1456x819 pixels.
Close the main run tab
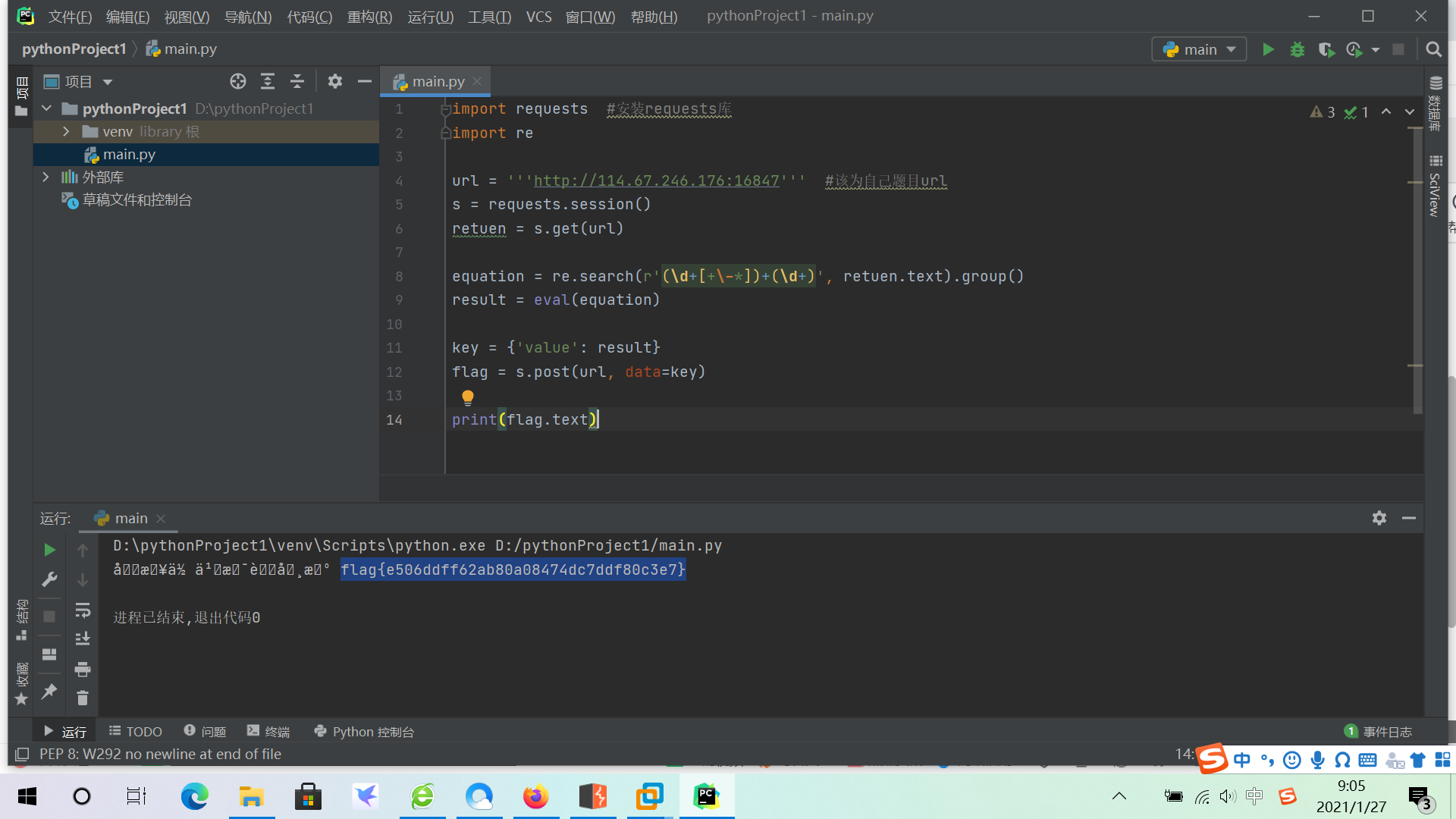(161, 518)
